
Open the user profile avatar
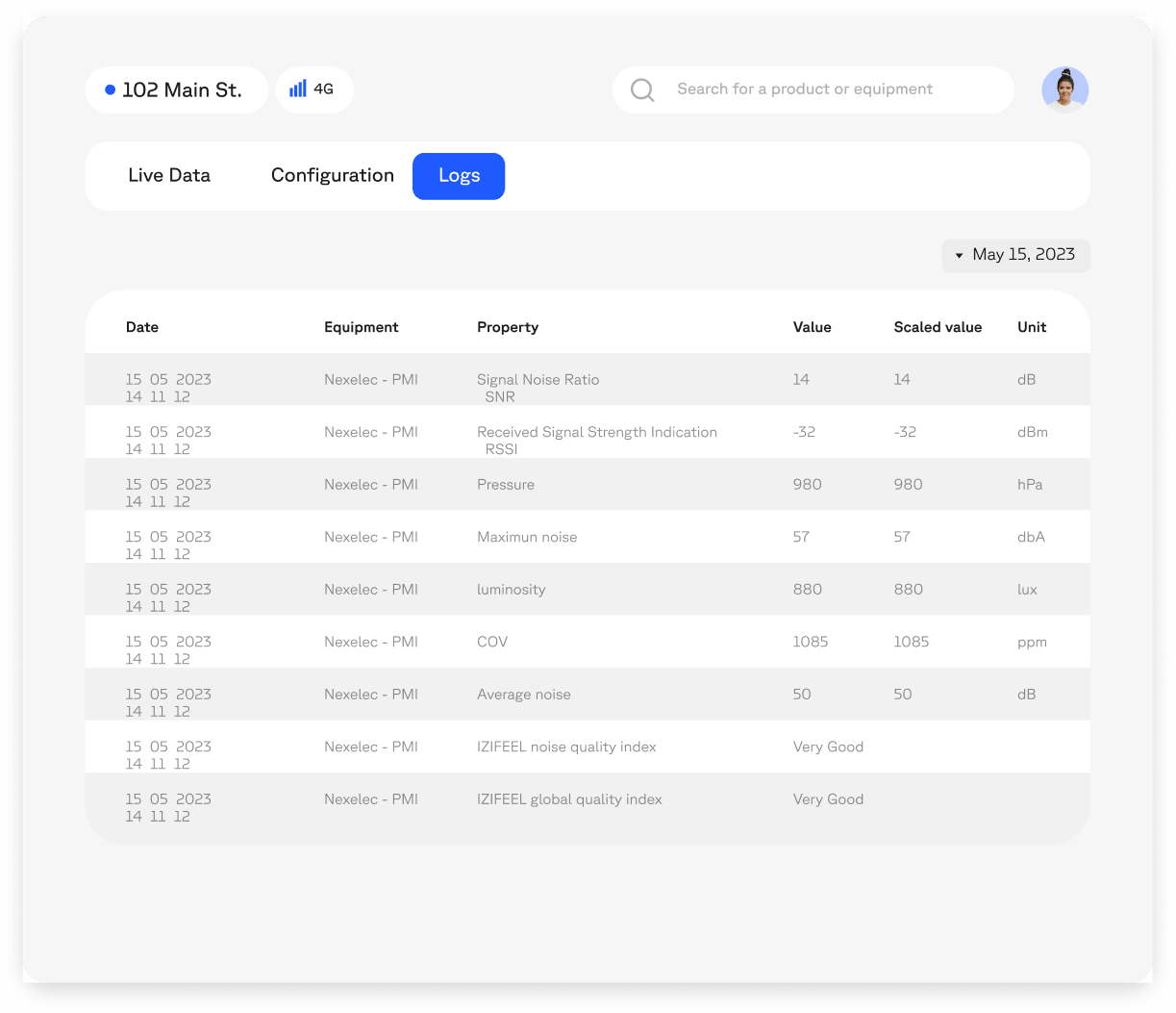tap(1064, 89)
